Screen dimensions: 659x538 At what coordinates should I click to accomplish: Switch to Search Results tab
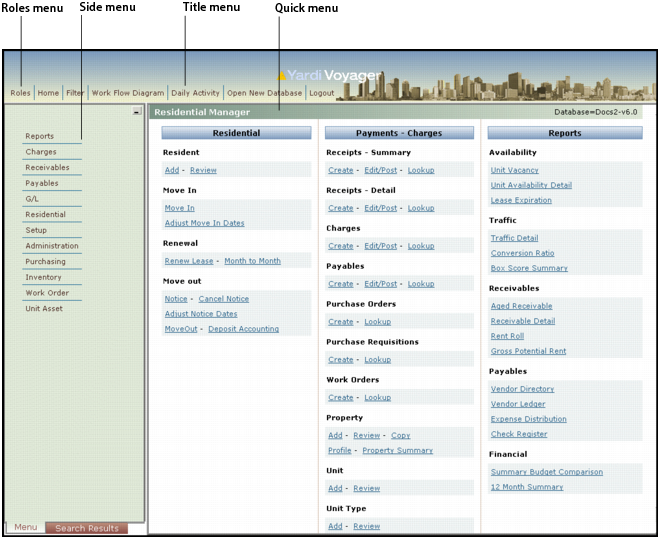(x=86, y=528)
